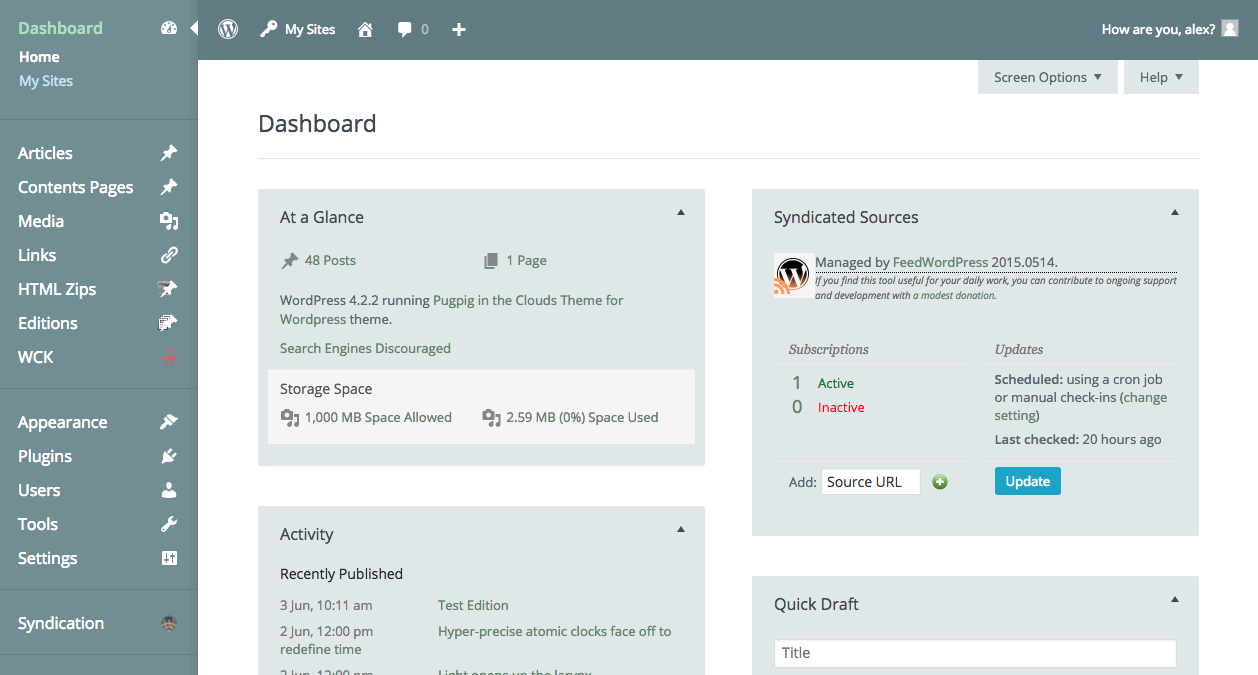Click the pushpin icon beside 48 Posts
The width and height of the screenshot is (1258, 675).
[290, 261]
